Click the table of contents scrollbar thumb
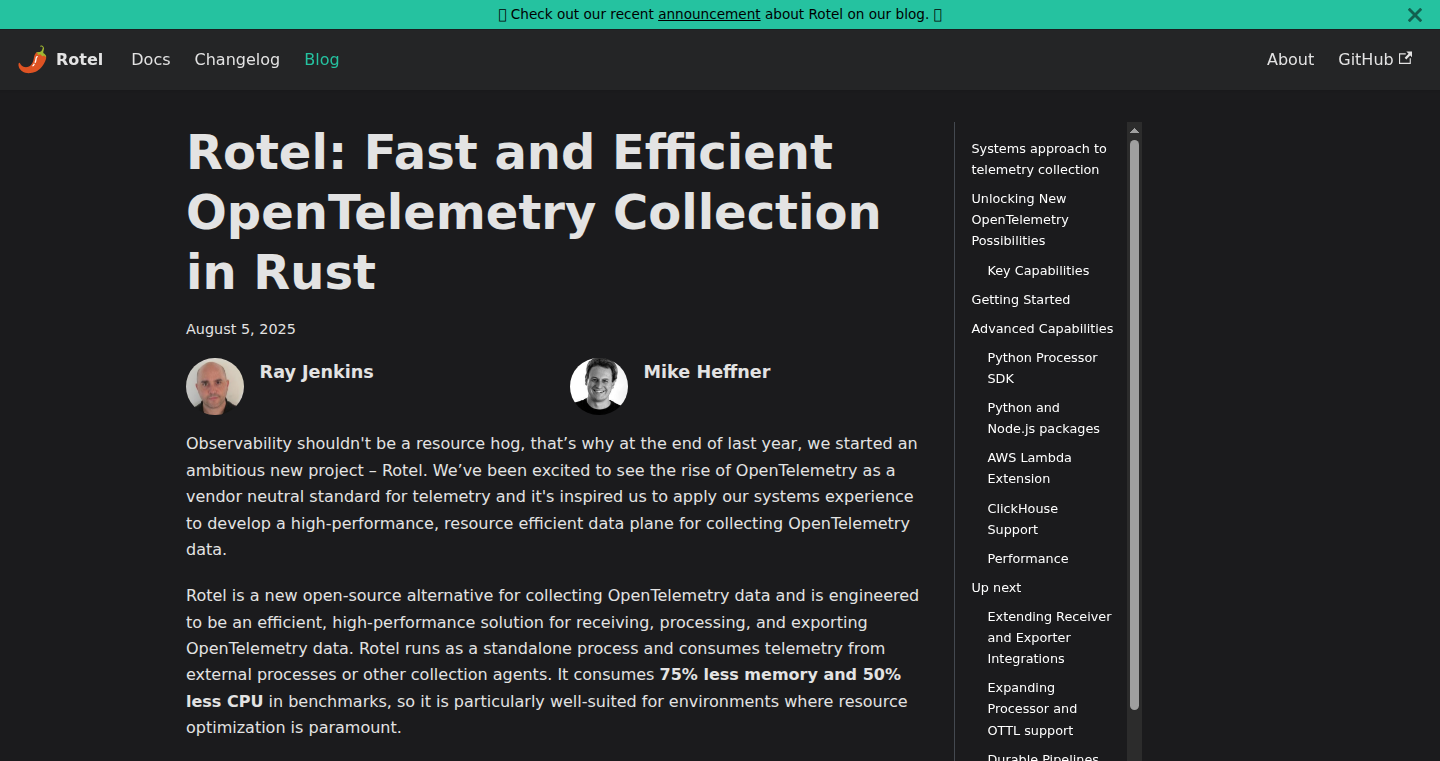 point(1134,425)
